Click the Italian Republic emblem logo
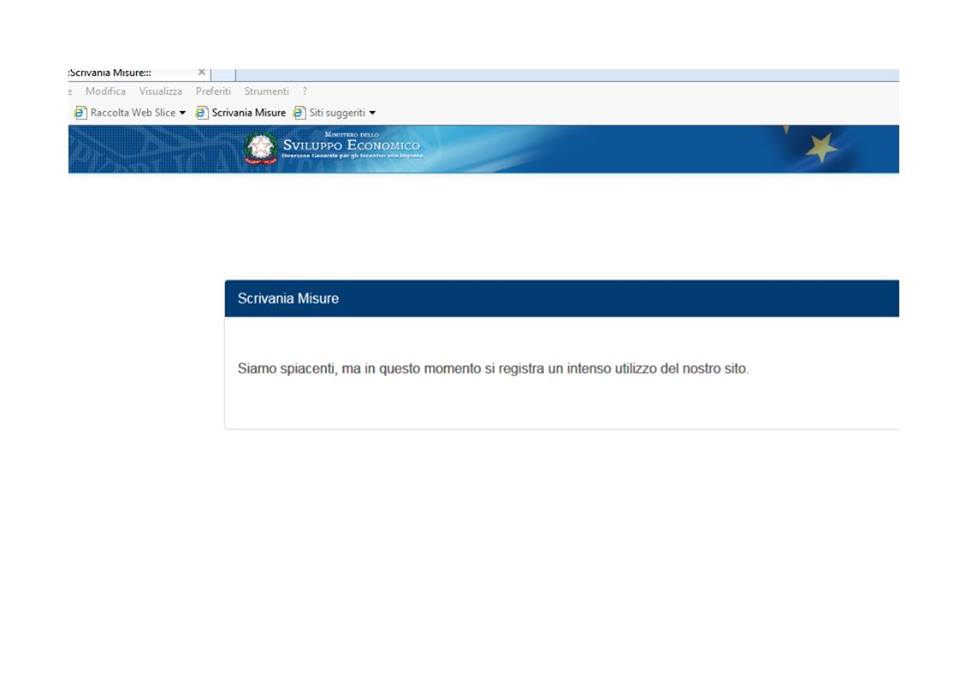This screenshot has width=960, height=678. coord(261,149)
